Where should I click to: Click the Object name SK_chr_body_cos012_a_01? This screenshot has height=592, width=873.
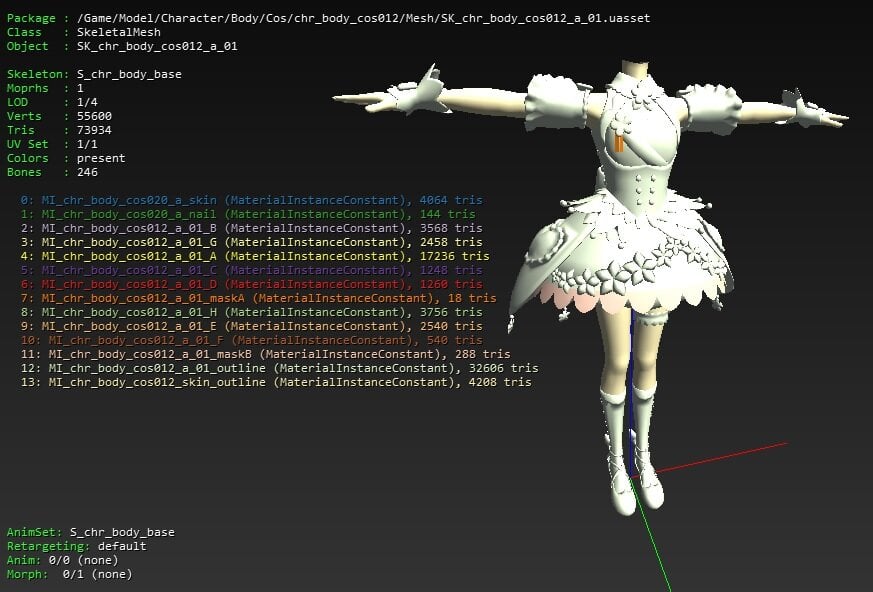coord(157,46)
